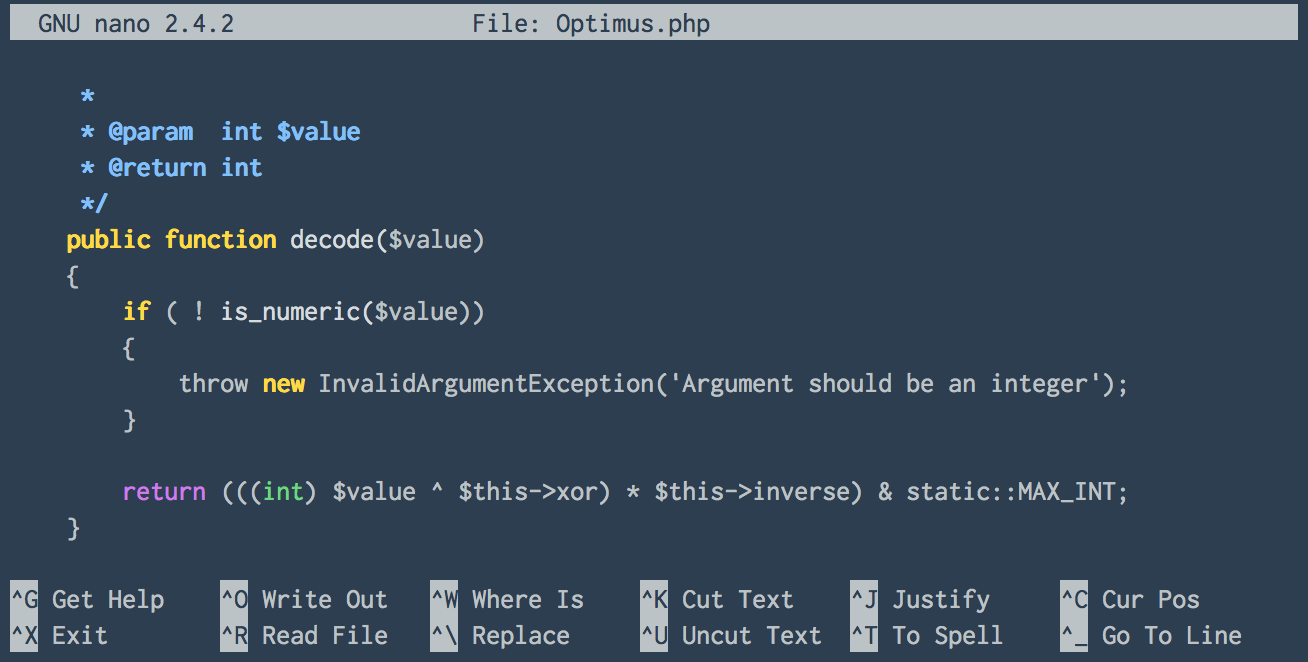Screen dimensions: 1308x662
Task: Click the Optimus.php filename in header
Action: pyautogui.click(x=632, y=22)
